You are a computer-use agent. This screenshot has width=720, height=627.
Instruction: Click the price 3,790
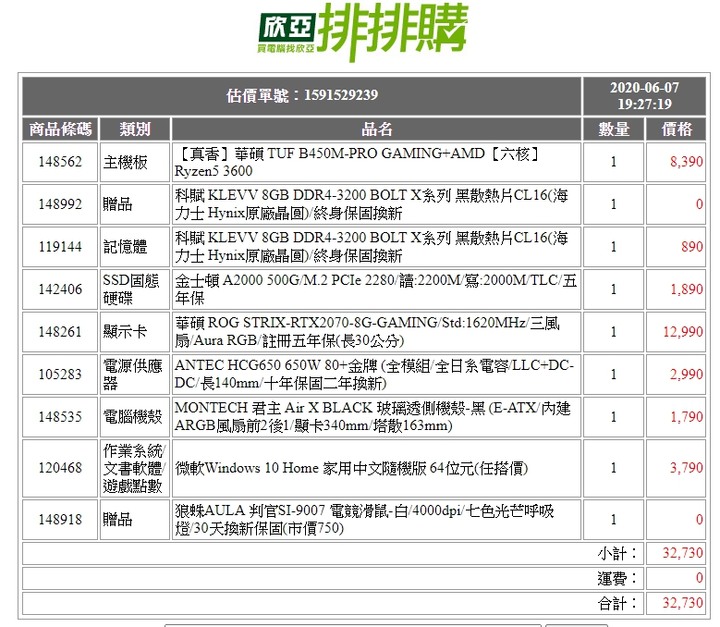pyautogui.click(x=686, y=468)
